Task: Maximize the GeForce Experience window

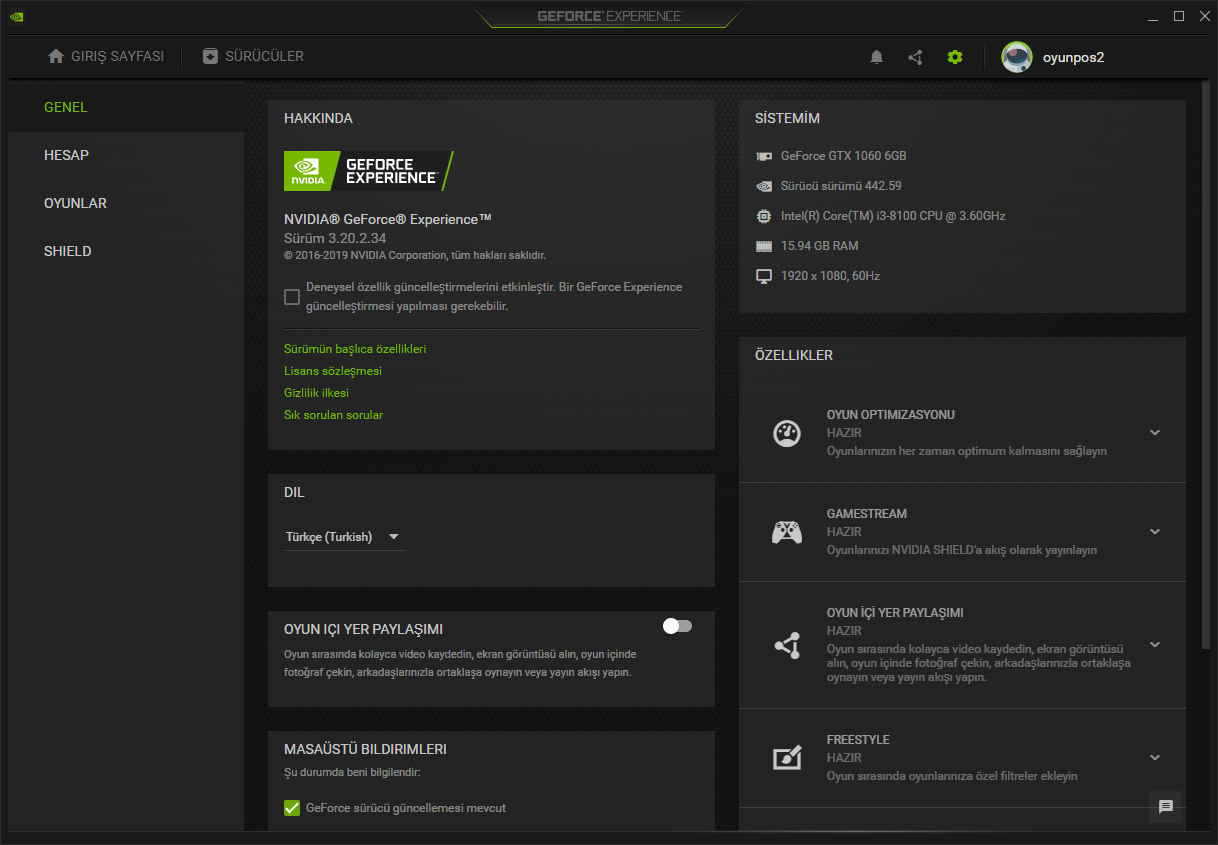Action: 1179,16
